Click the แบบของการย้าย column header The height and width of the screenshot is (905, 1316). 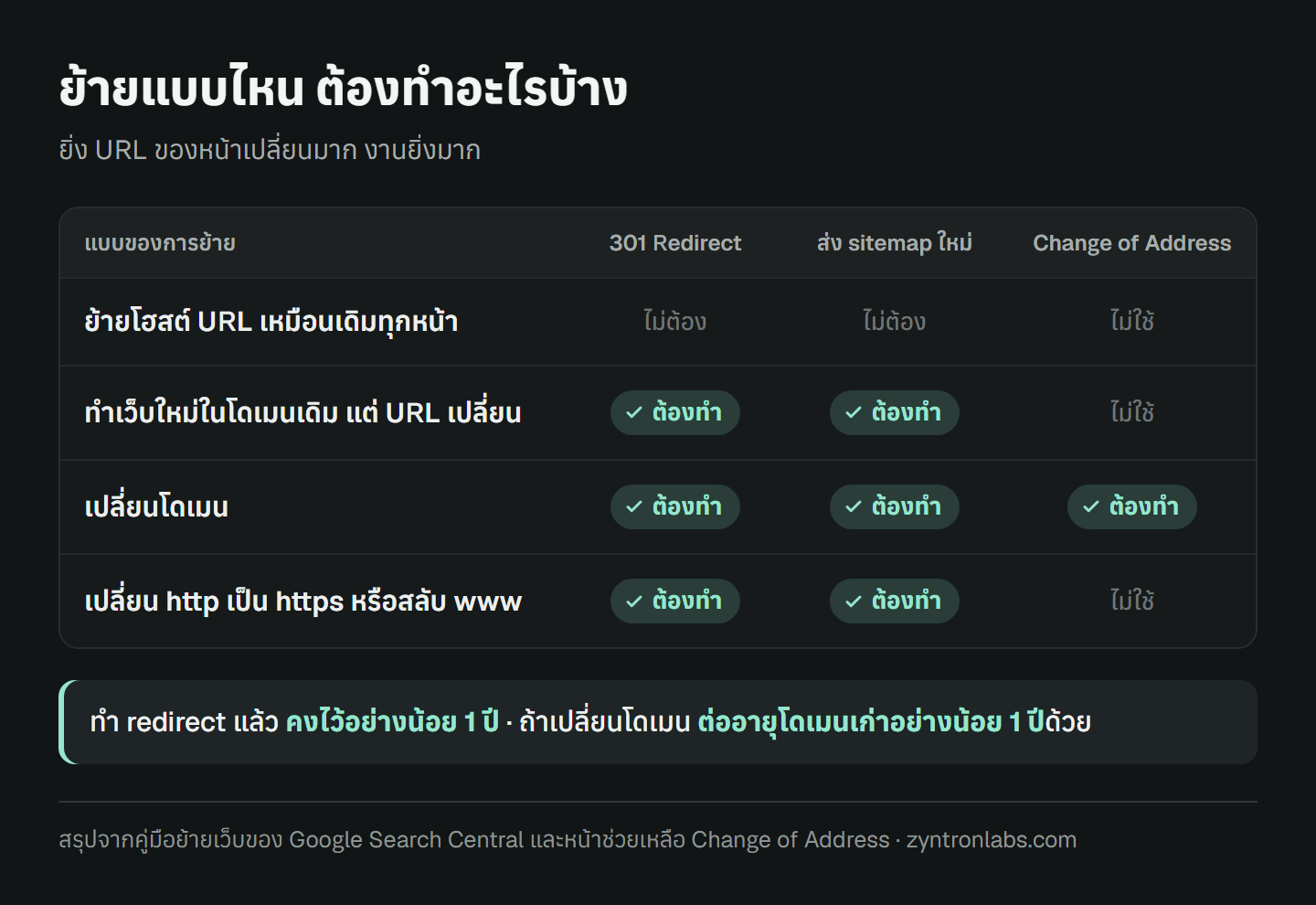tap(160, 243)
